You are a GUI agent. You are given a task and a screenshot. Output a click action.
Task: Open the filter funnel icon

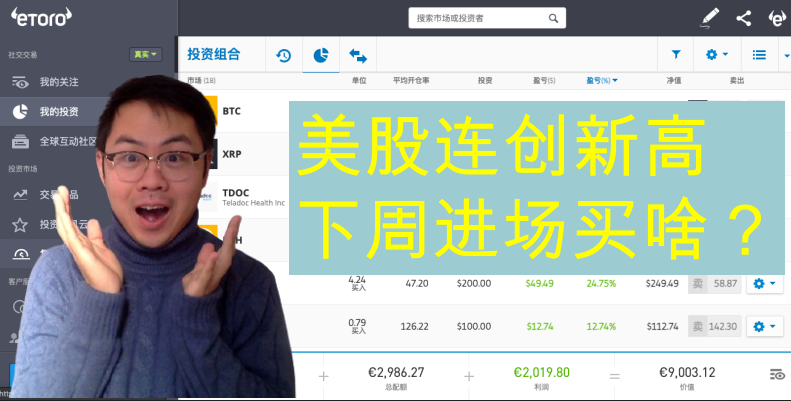[x=676, y=54]
